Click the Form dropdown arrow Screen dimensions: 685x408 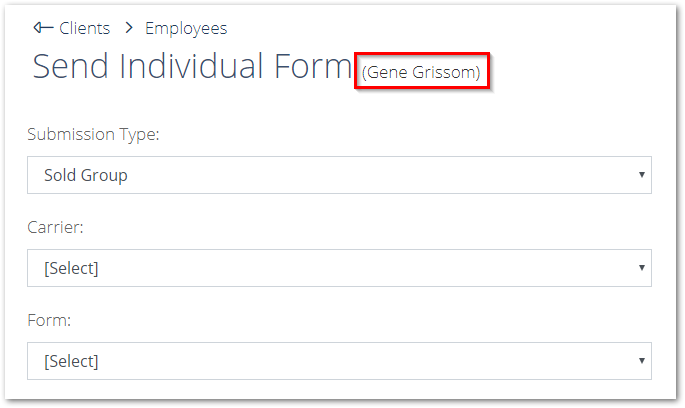[x=640, y=361]
